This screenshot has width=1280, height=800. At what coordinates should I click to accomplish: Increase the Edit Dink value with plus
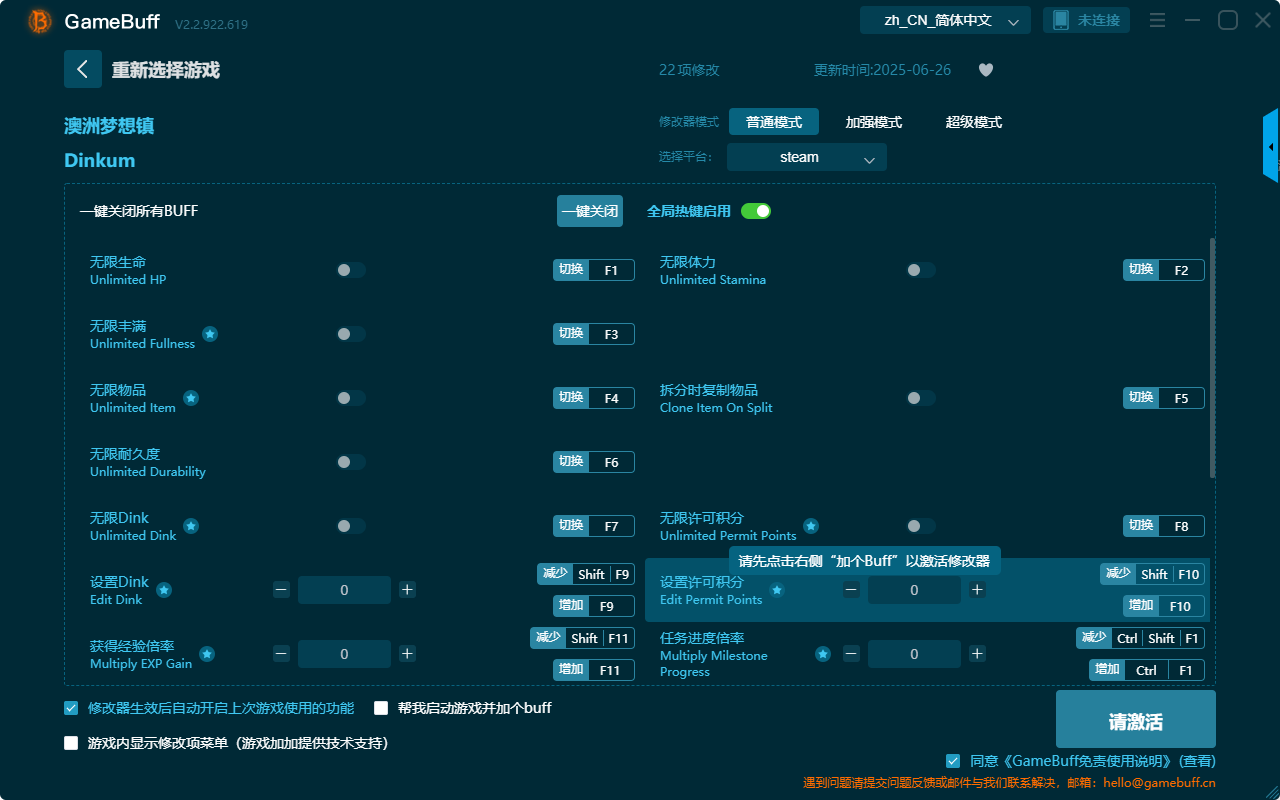[407, 590]
